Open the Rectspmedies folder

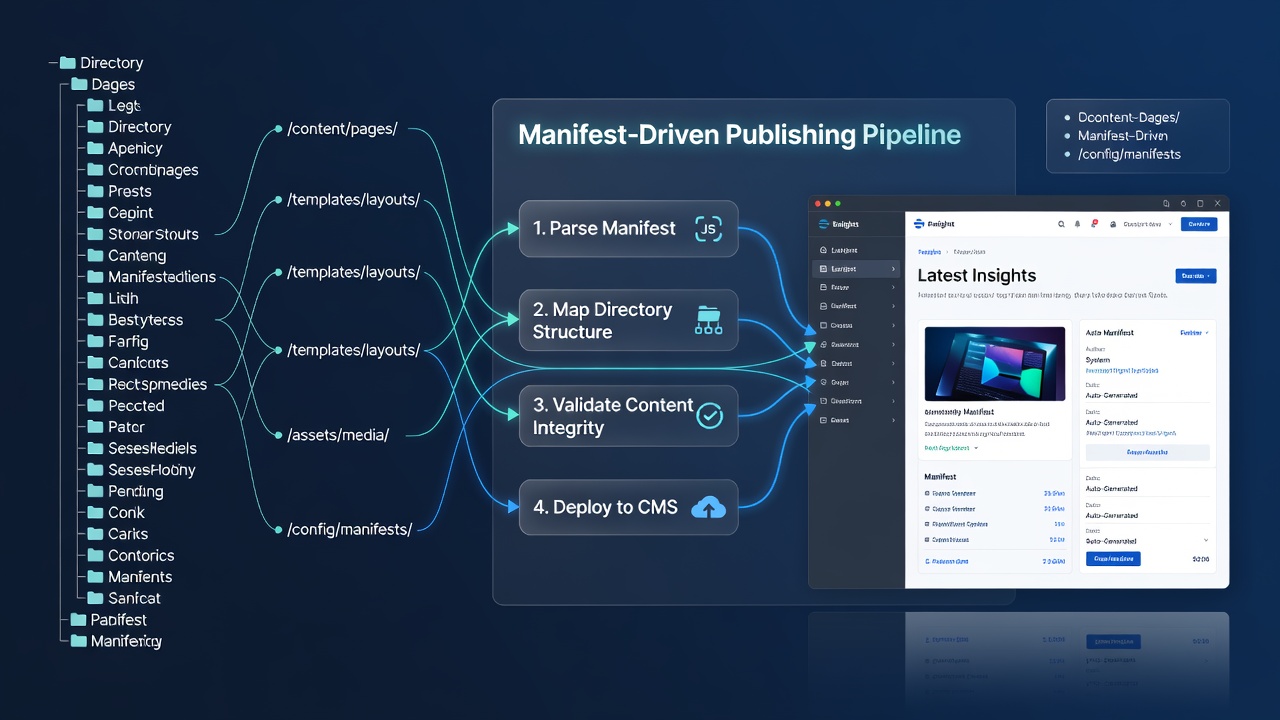(147, 384)
